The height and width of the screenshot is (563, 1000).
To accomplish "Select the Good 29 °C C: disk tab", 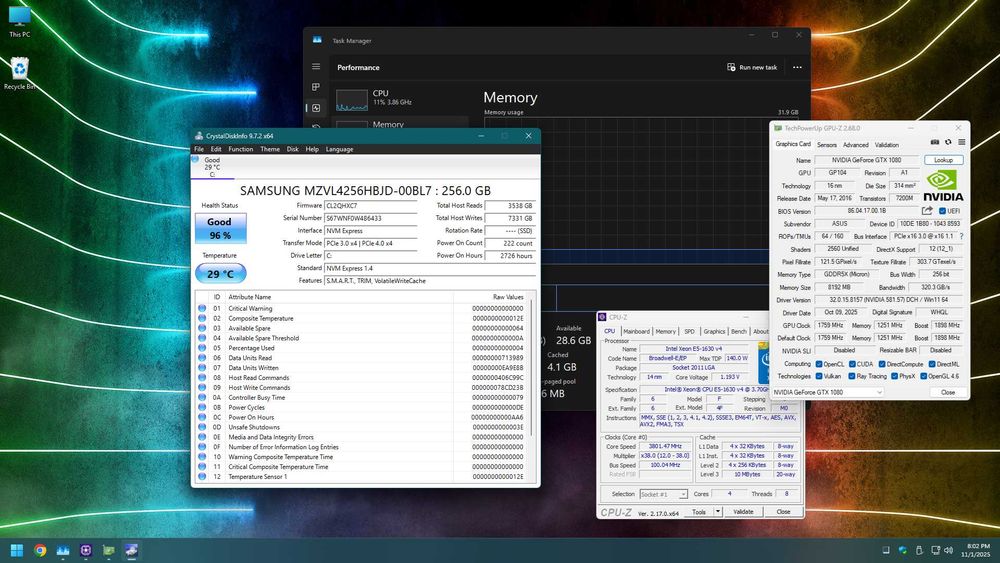I will [212, 167].
